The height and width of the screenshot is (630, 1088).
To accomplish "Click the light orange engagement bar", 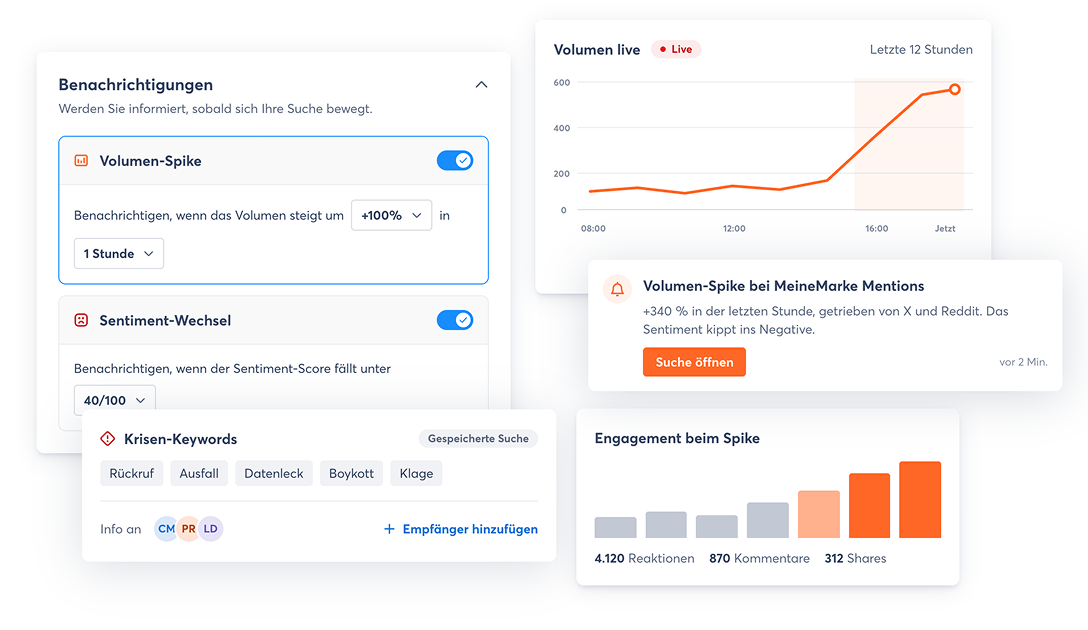I will click(819, 514).
